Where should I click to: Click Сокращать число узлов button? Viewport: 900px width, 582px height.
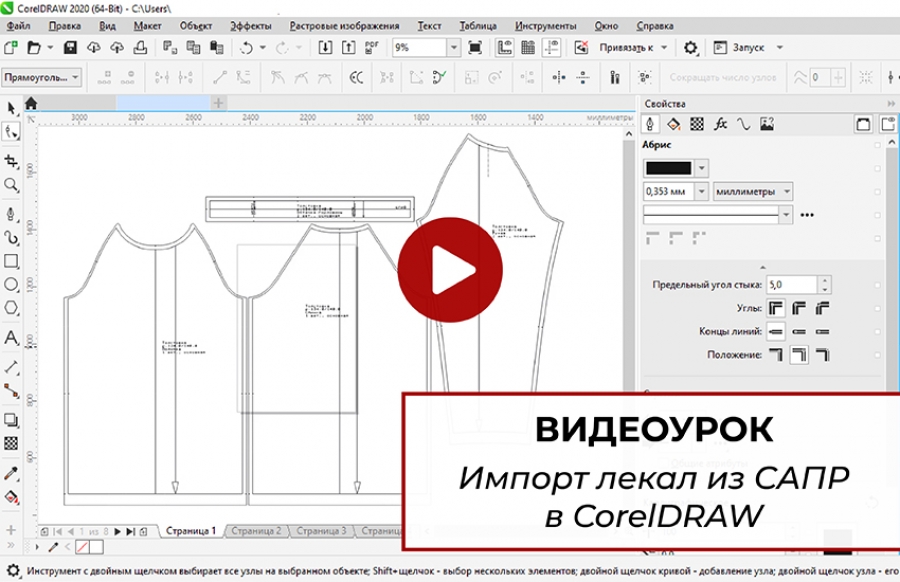click(x=723, y=77)
